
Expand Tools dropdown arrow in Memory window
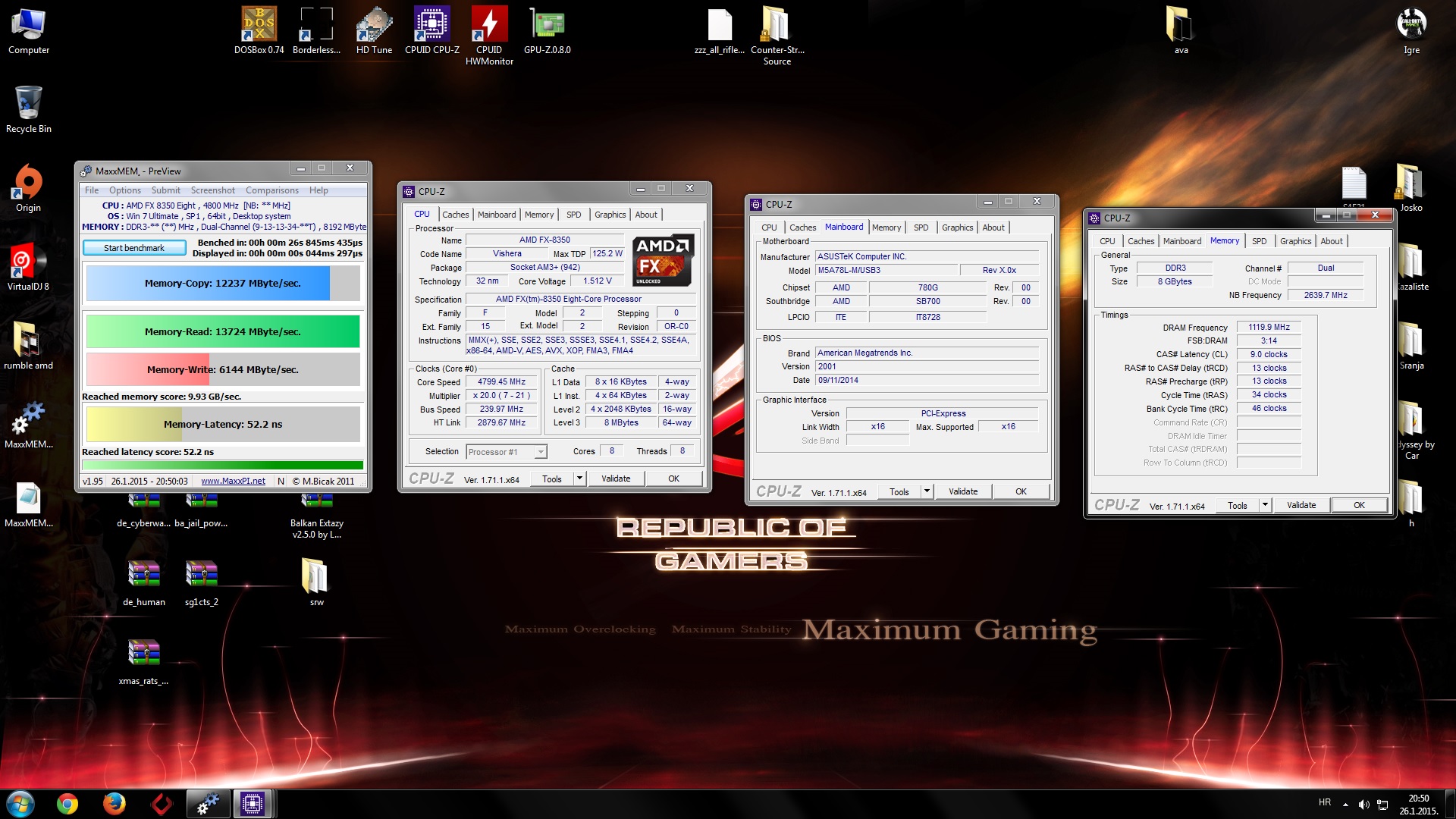point(1265,504)
